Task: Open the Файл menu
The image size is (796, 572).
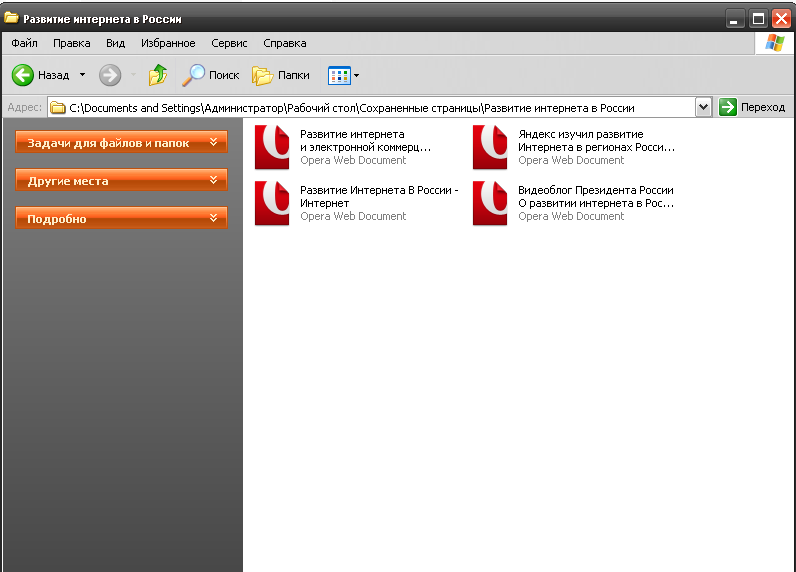Action: 24,43
